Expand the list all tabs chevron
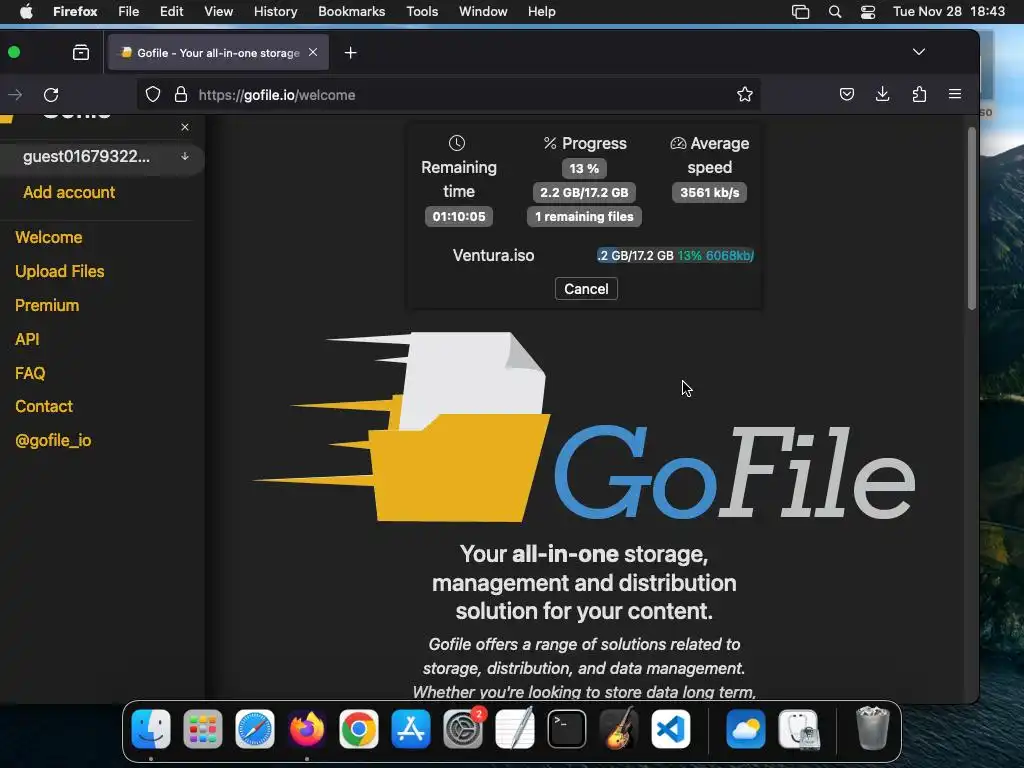 [919, 52]
